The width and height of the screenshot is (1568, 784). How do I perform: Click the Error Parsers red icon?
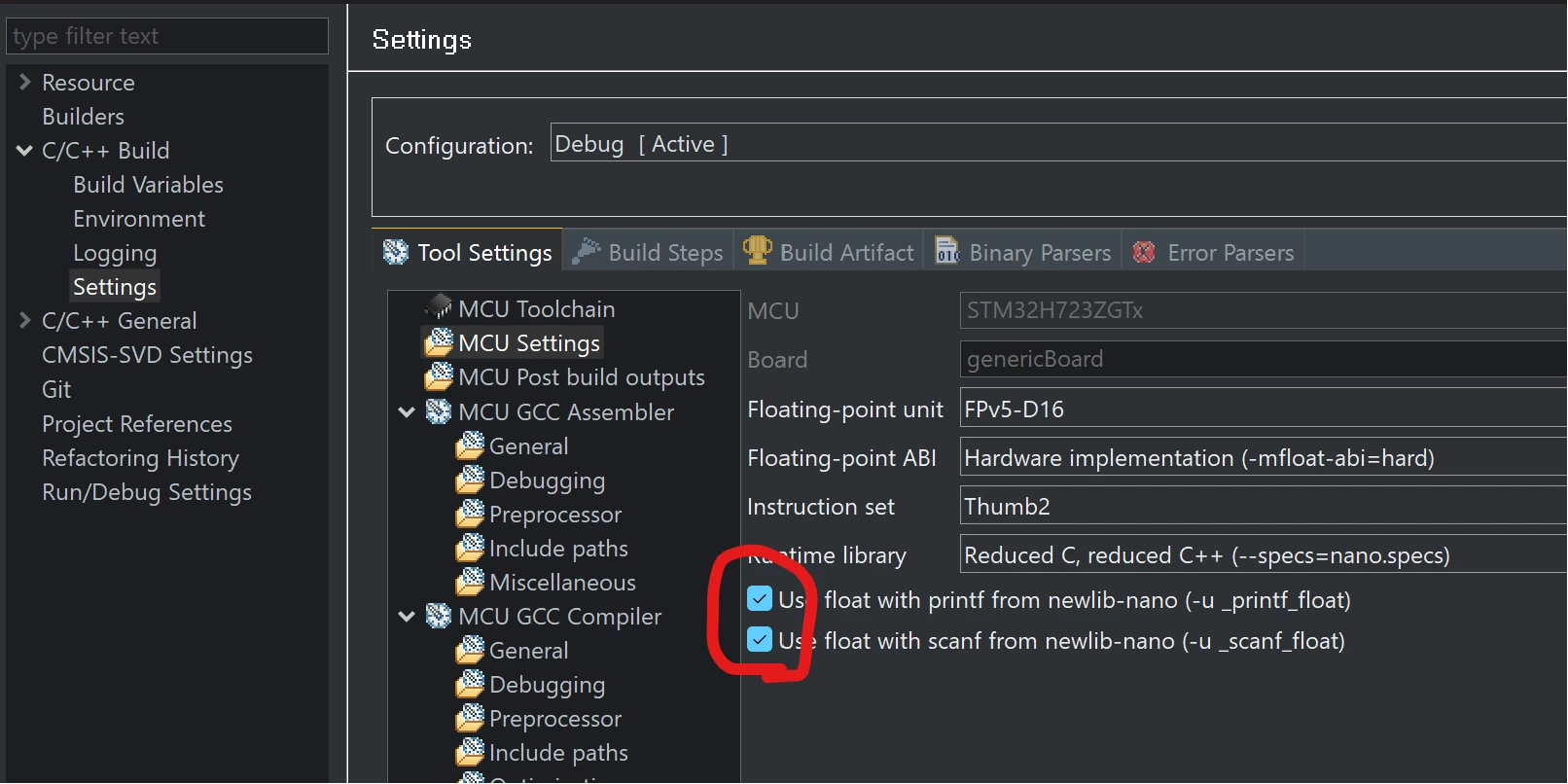(x=1145, y=253)
